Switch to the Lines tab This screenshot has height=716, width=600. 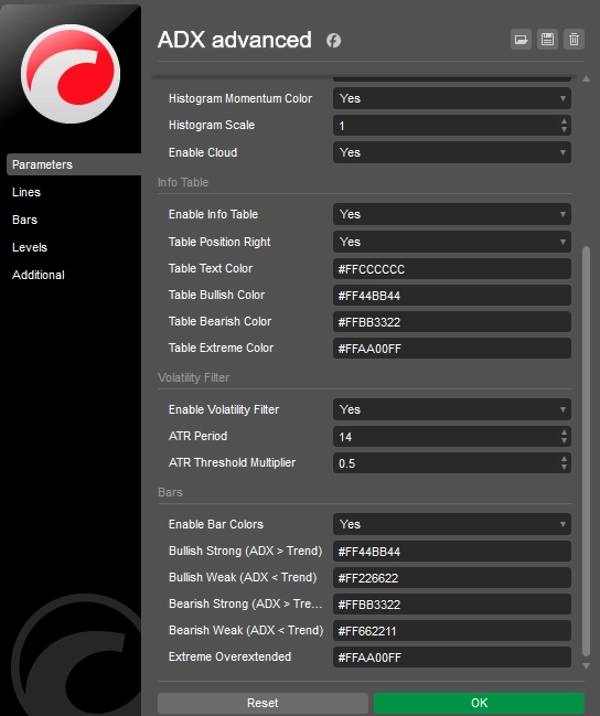click(27, 192)
